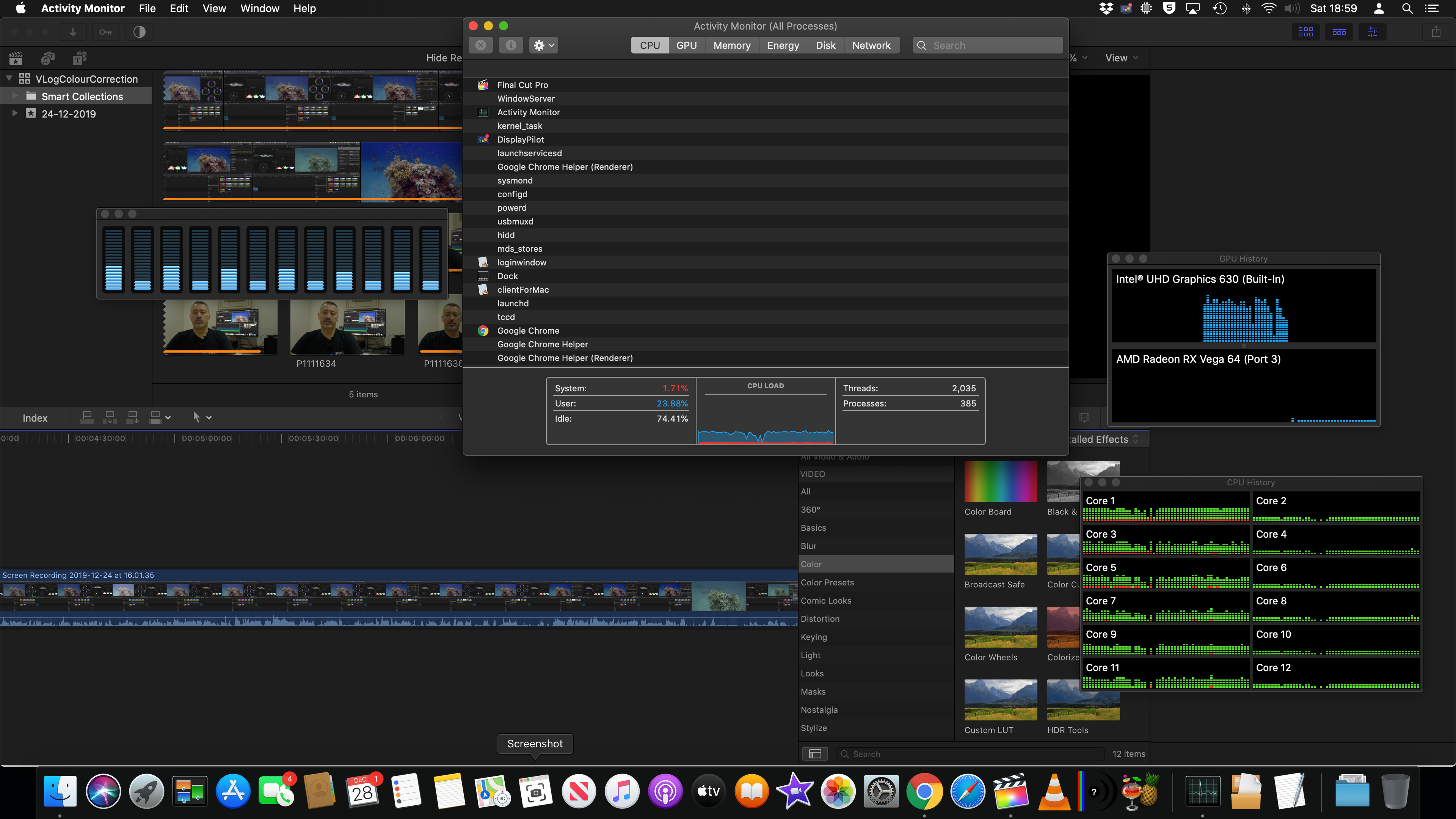Open the Photos and Audio sidebar icon
Screen dimensions: 1456x819
tap(48, 58)
